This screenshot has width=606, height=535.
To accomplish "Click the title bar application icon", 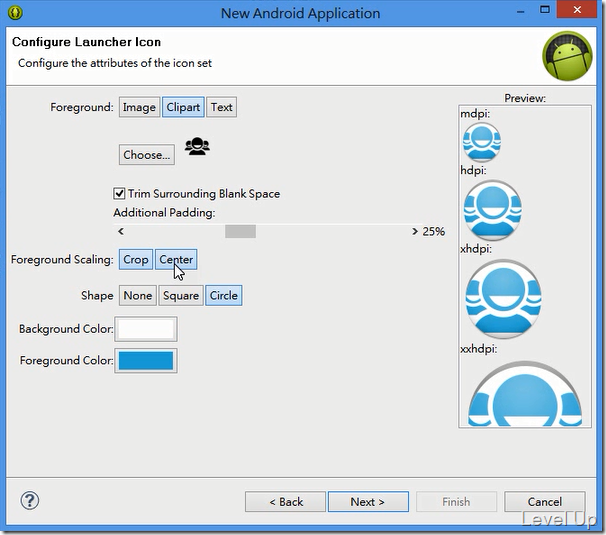I will [x=15, y=12].
